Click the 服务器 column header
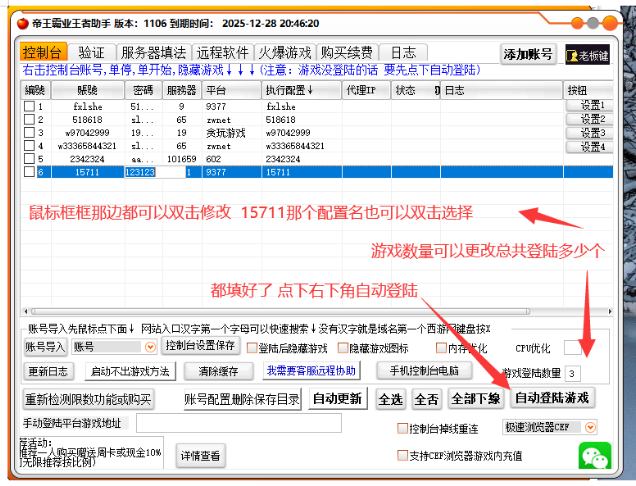 [x=182, y=90]
